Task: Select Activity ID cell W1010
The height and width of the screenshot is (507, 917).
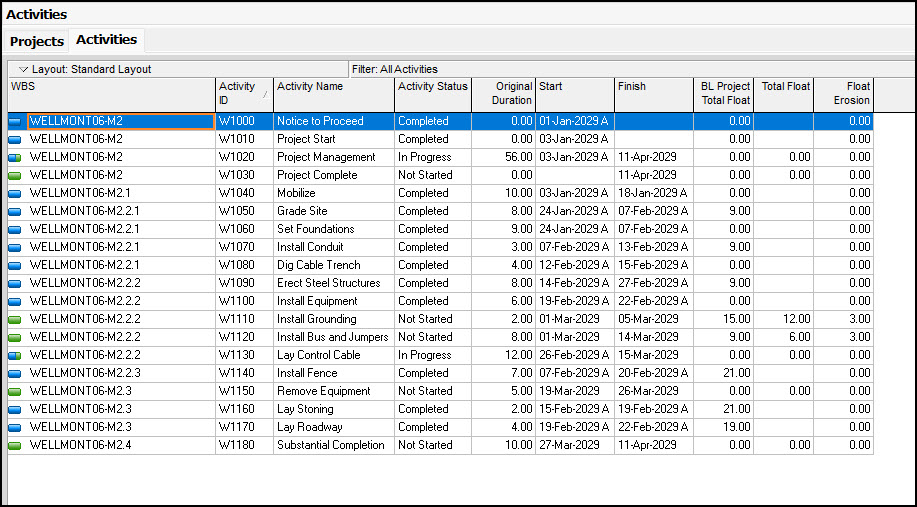Action: 244,139
